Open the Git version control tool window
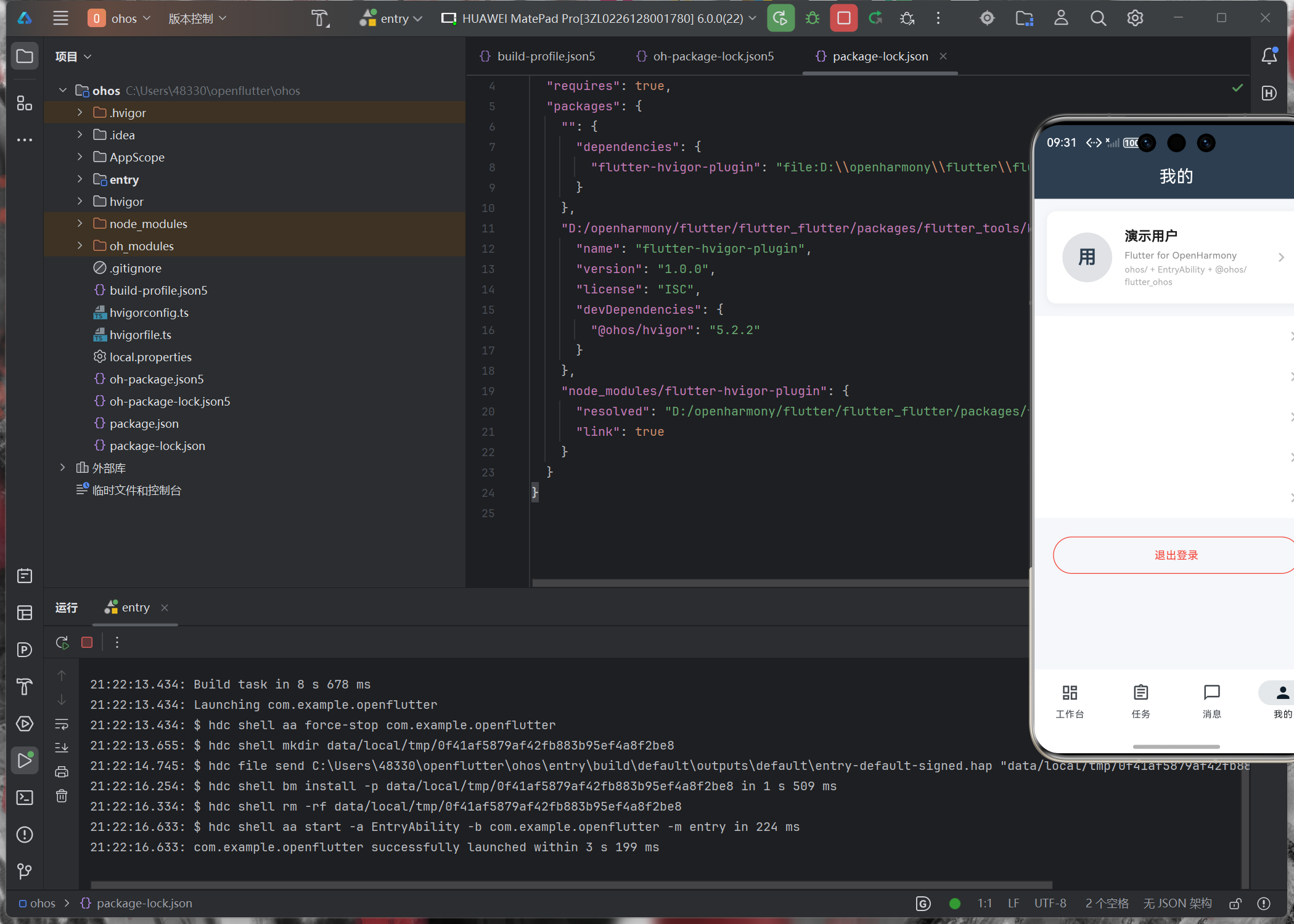Viewport: 1294px width, 924px height. click(25, 871)
